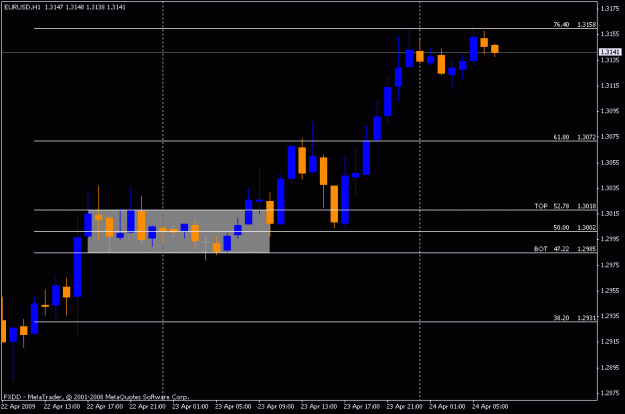Click the 50.00 1.3002 level label
Screen dimensions: 625x414
coord(574,228)
